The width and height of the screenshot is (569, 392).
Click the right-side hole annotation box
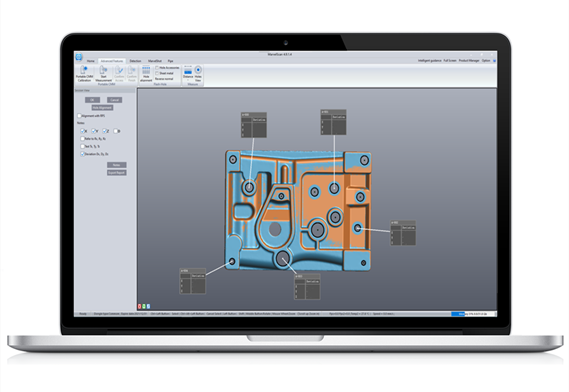coord(403,233)
